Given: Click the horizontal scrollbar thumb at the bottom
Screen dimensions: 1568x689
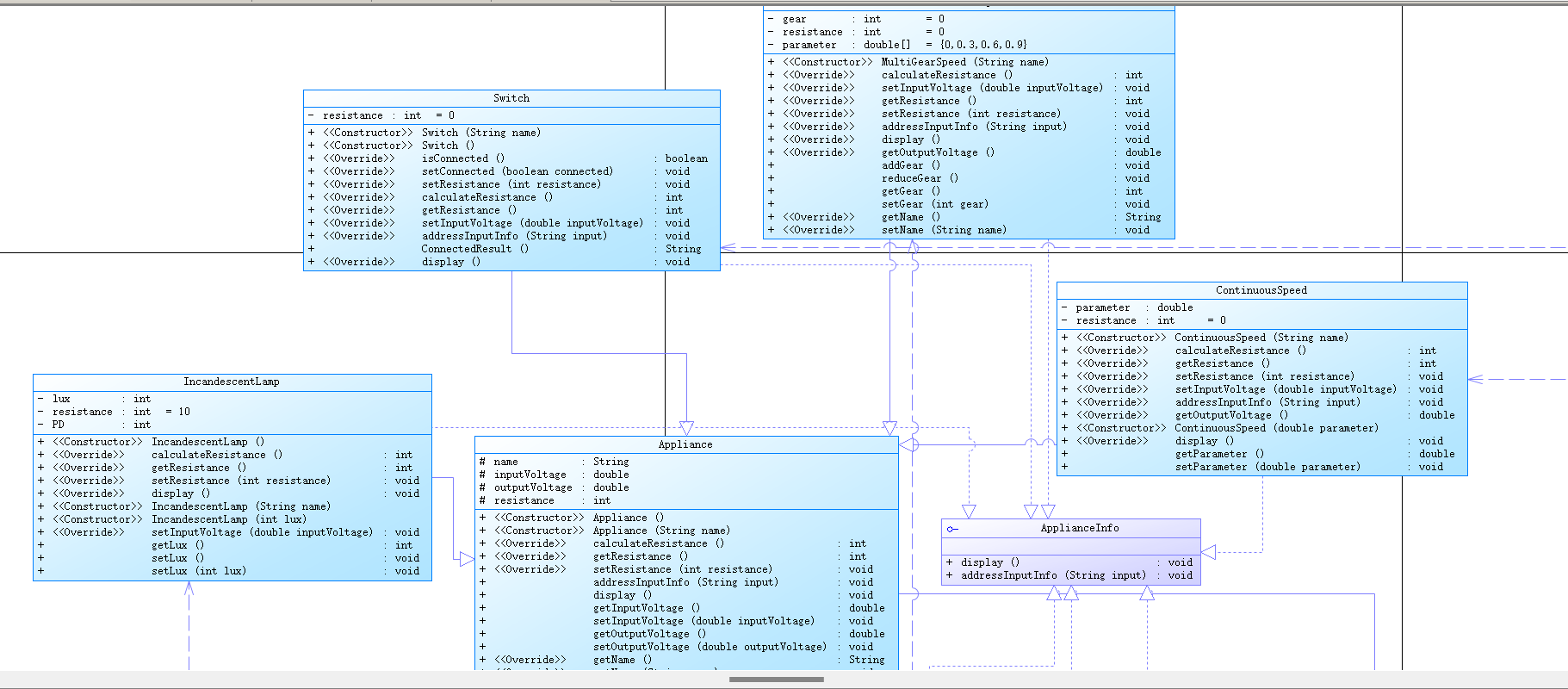Looking at the screenshot, I should 777,680.
